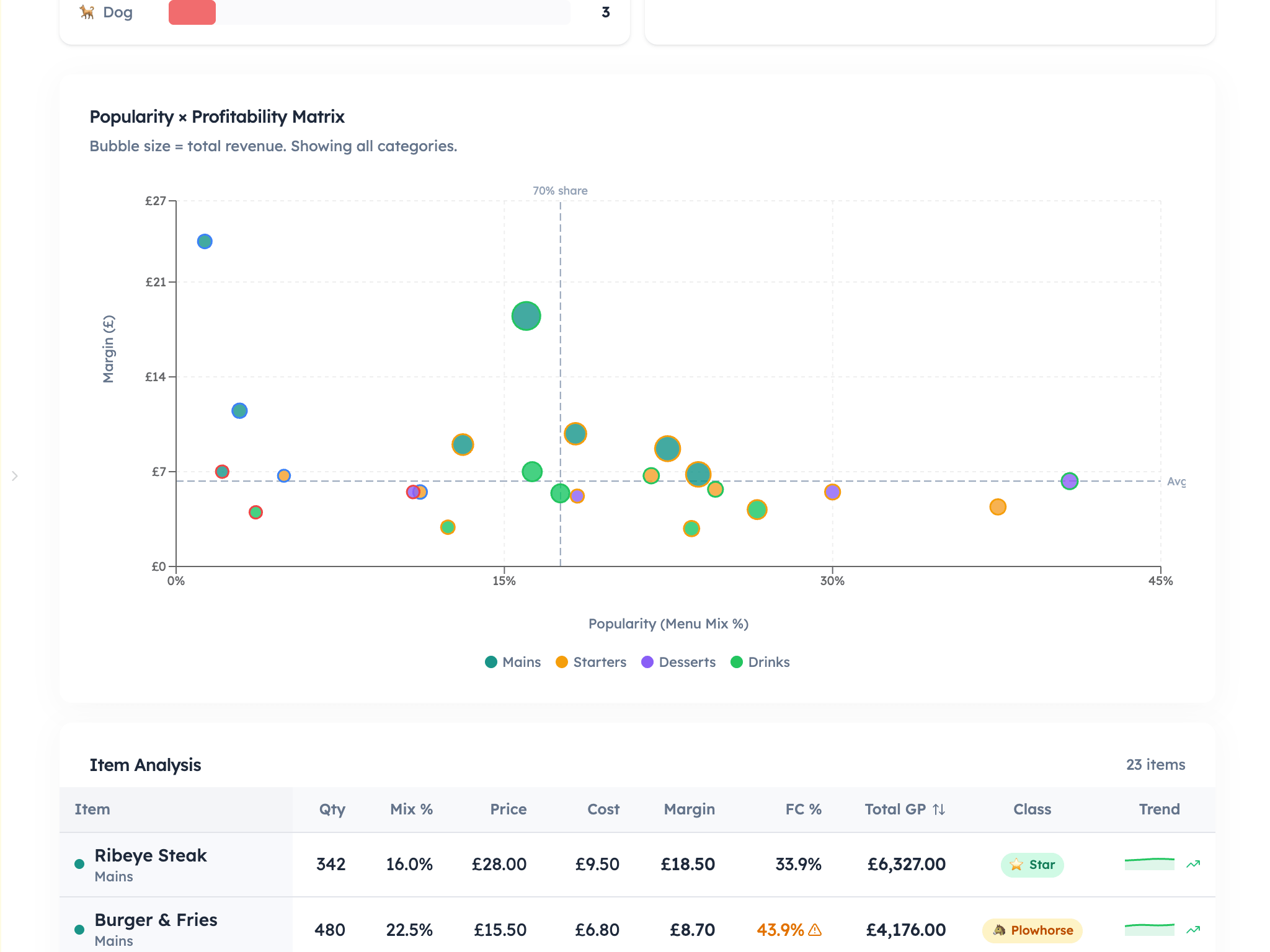Sort by the Trend column header
The height and width of the screenshot is (952, 1270).
tap(1160, 809)
